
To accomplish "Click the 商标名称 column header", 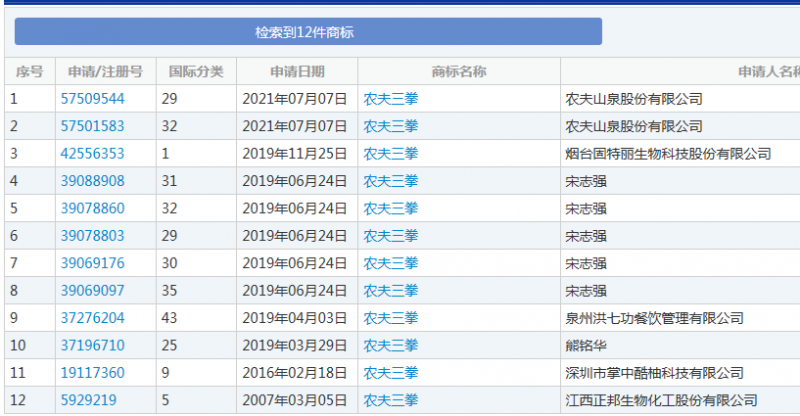I will click(459, 71).
